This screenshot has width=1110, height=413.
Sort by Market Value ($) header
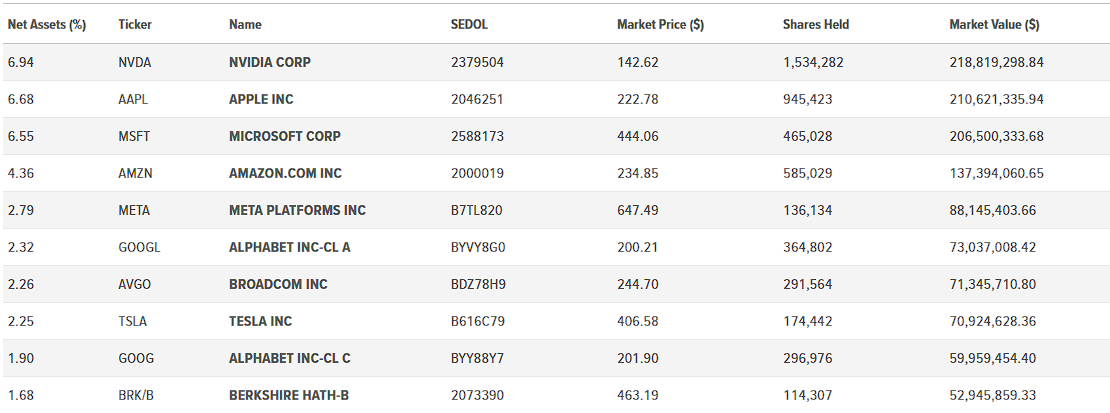coord(994,25)
